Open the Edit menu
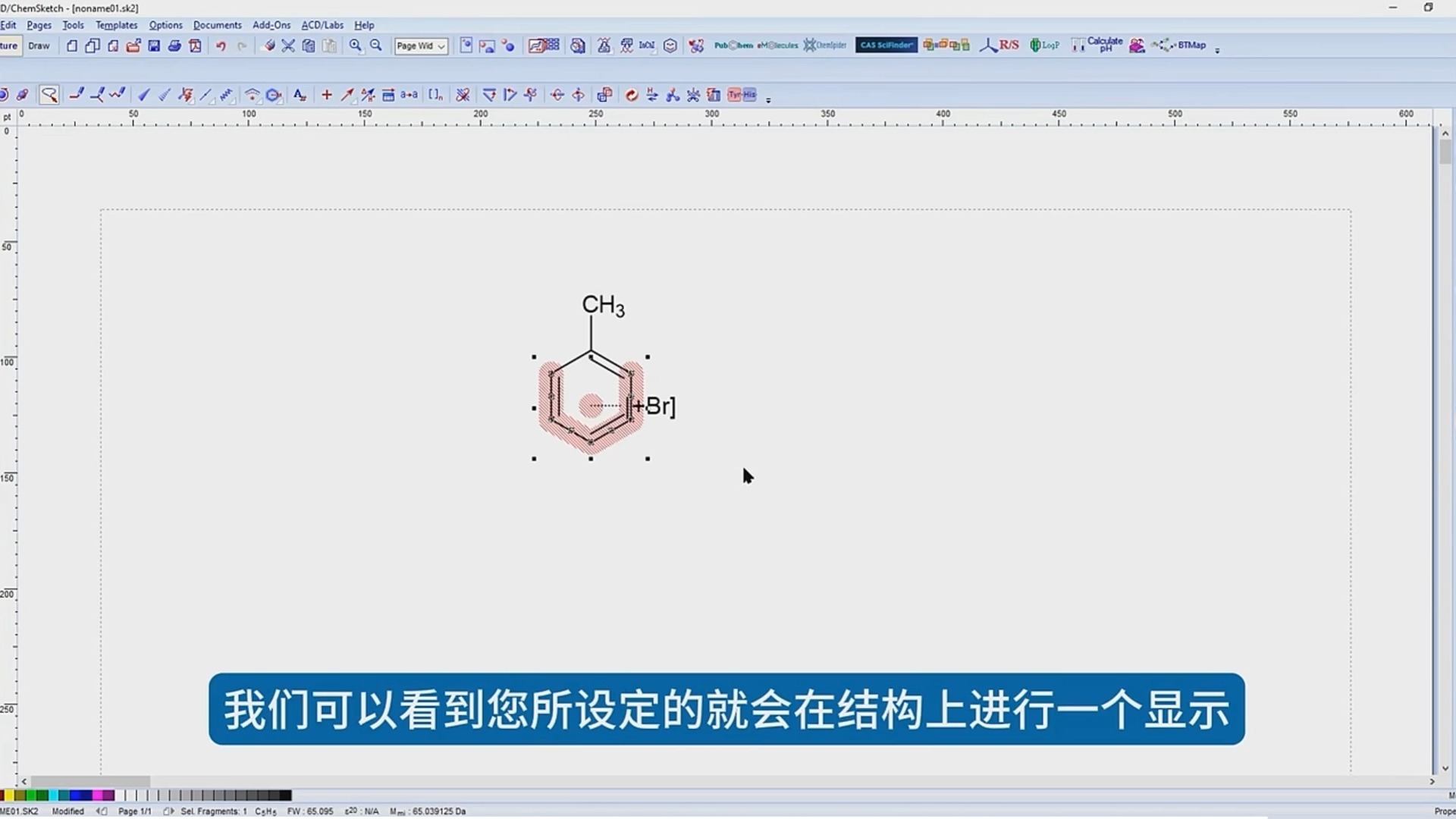Viewport: 1456px width, 819px height. pyautogui.click(x=8, y=25)
